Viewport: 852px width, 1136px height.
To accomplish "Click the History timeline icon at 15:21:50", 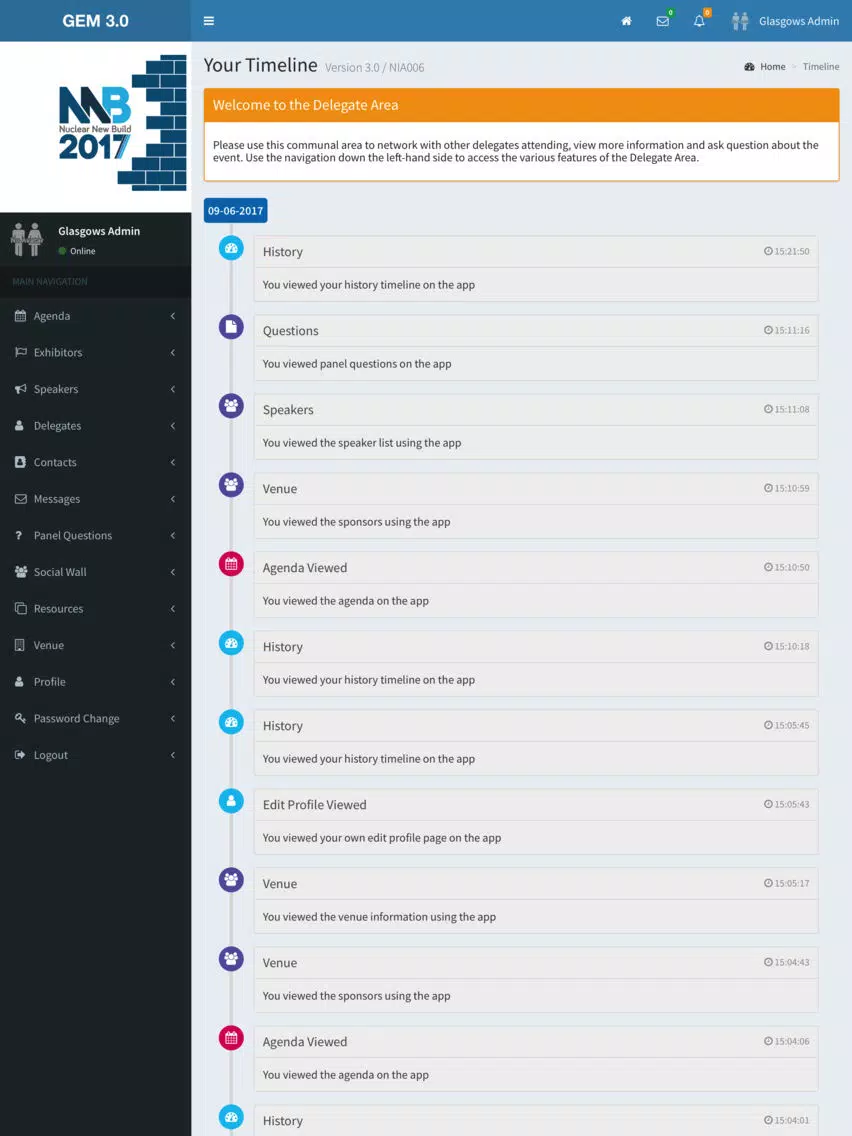I will [x=231, y=248].
